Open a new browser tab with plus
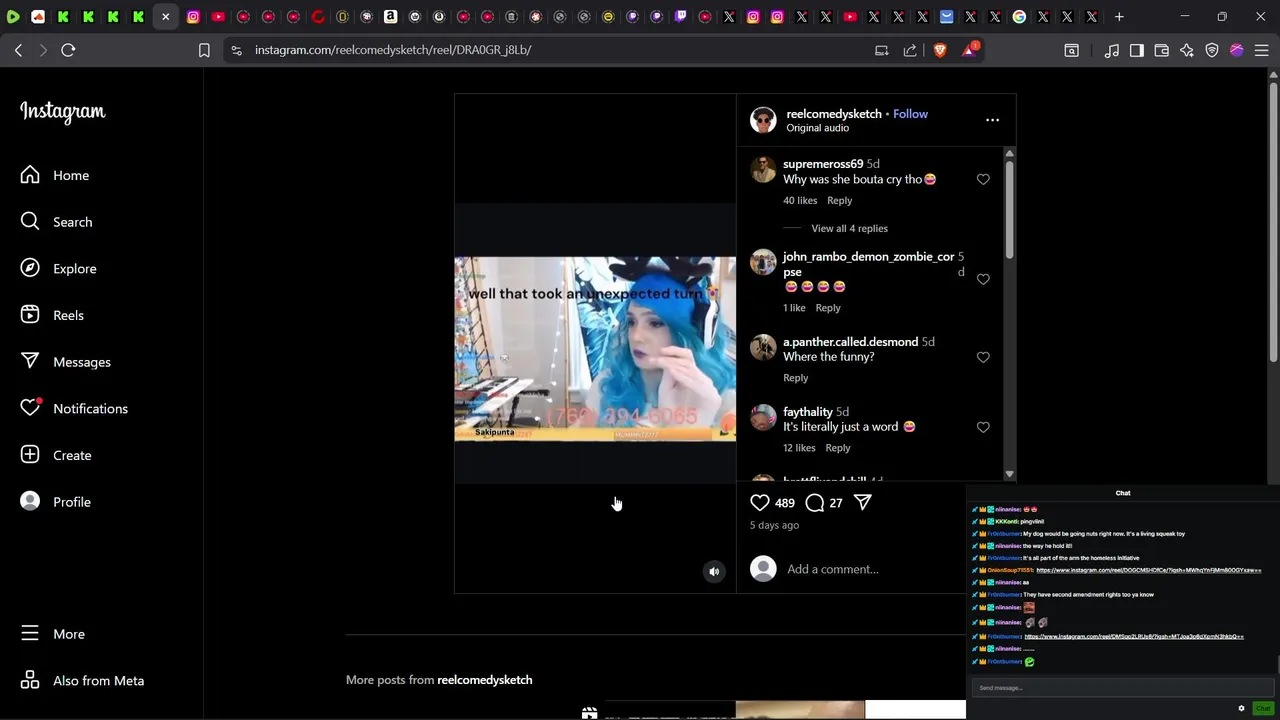 [1119, 17]
